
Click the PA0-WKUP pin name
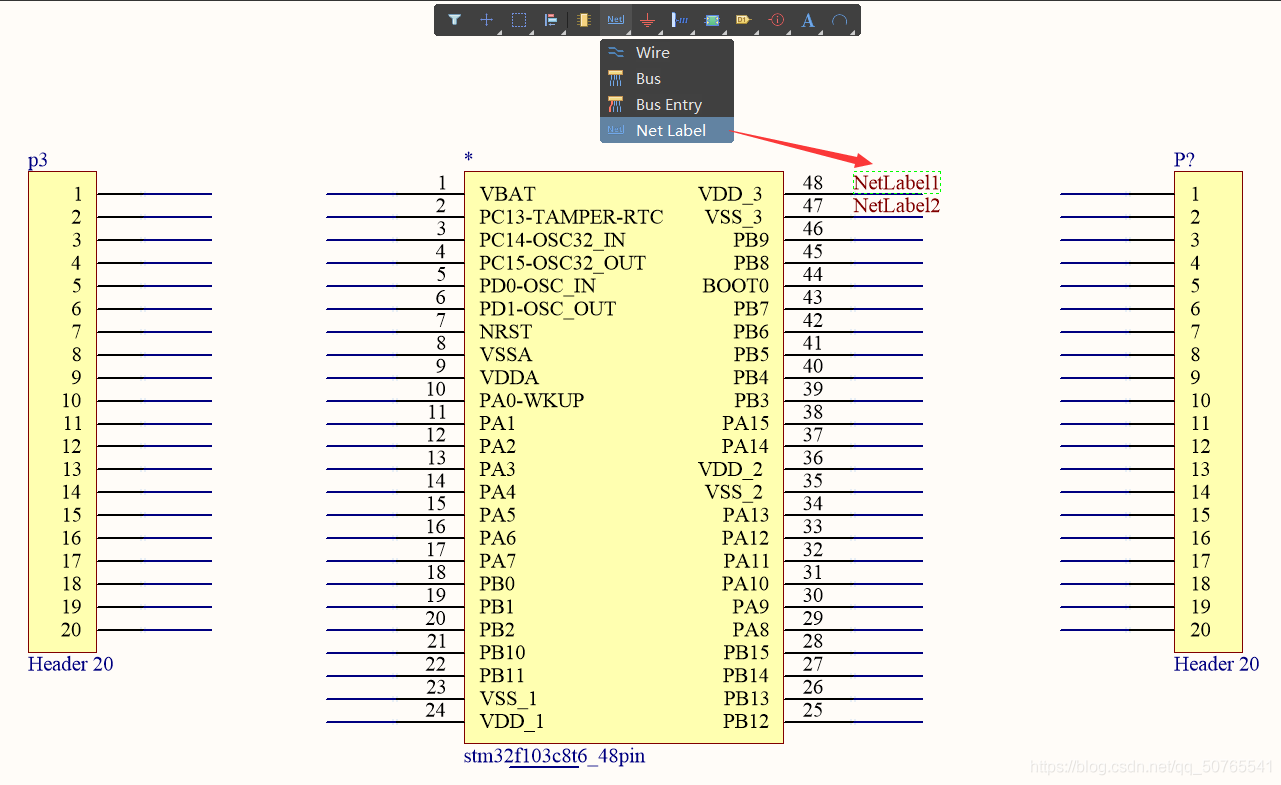[x=531, y=401]
